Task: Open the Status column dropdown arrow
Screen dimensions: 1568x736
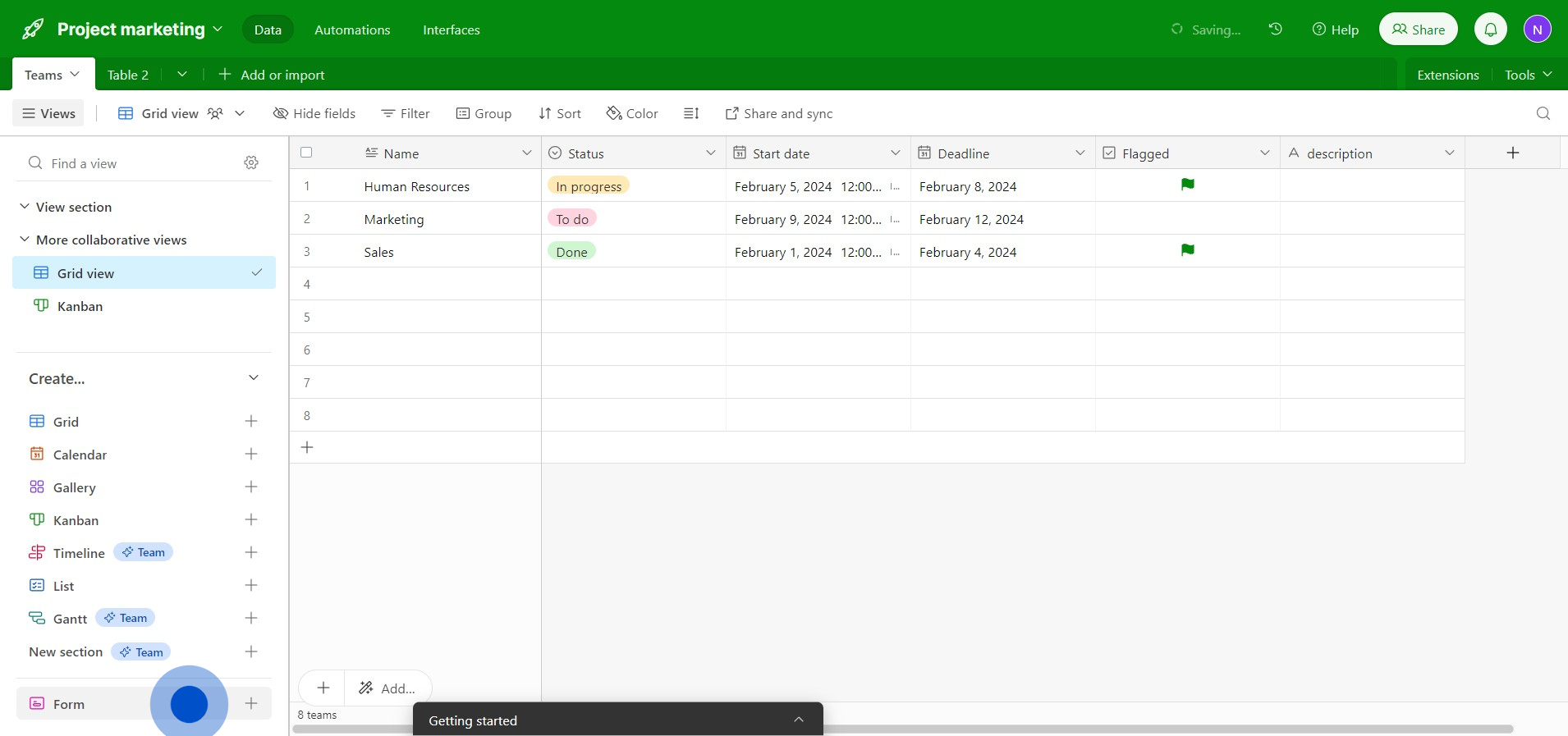Action: [x=710, y=153]
